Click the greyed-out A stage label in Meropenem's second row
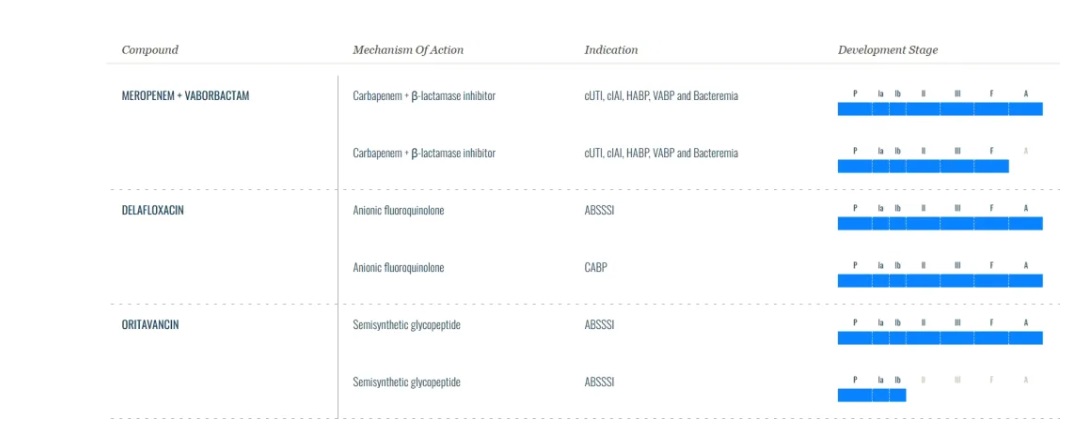This screenshot has width=1086, height=438. coord(1026,151)
